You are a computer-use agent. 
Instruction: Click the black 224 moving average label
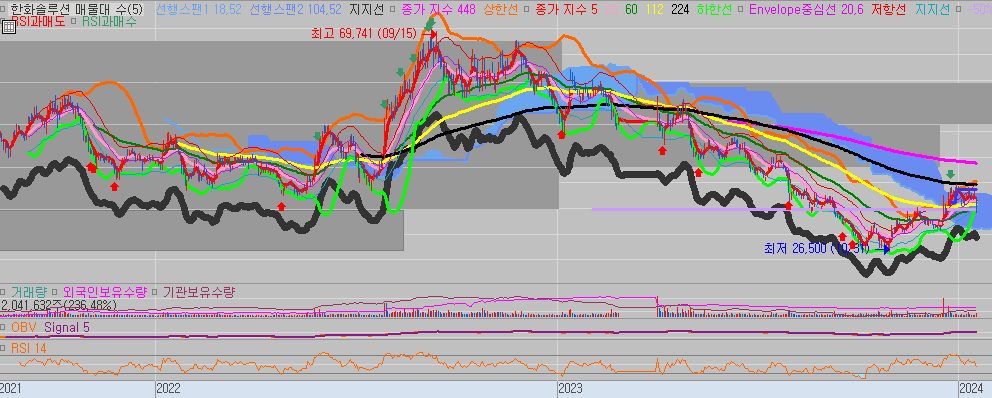click(x=680, y=9)
